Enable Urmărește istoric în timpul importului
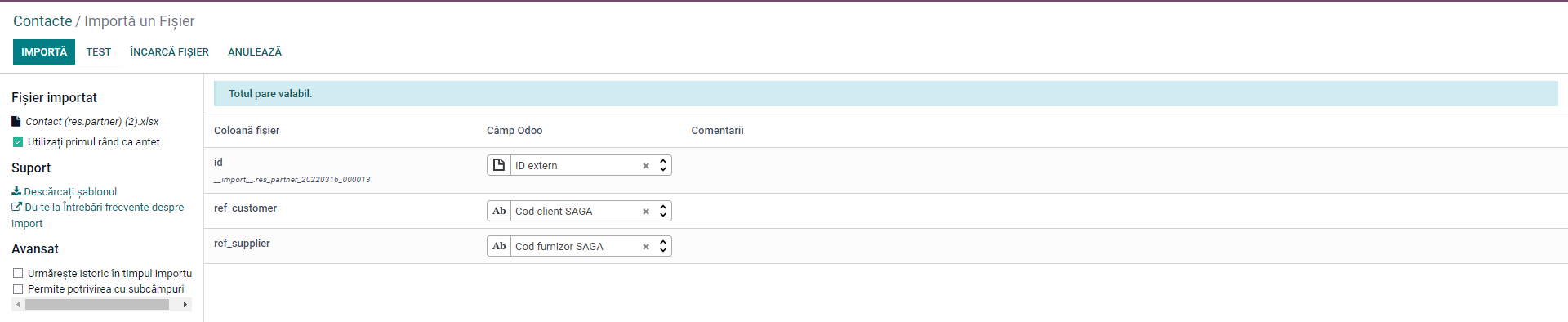 click(18, 274)
